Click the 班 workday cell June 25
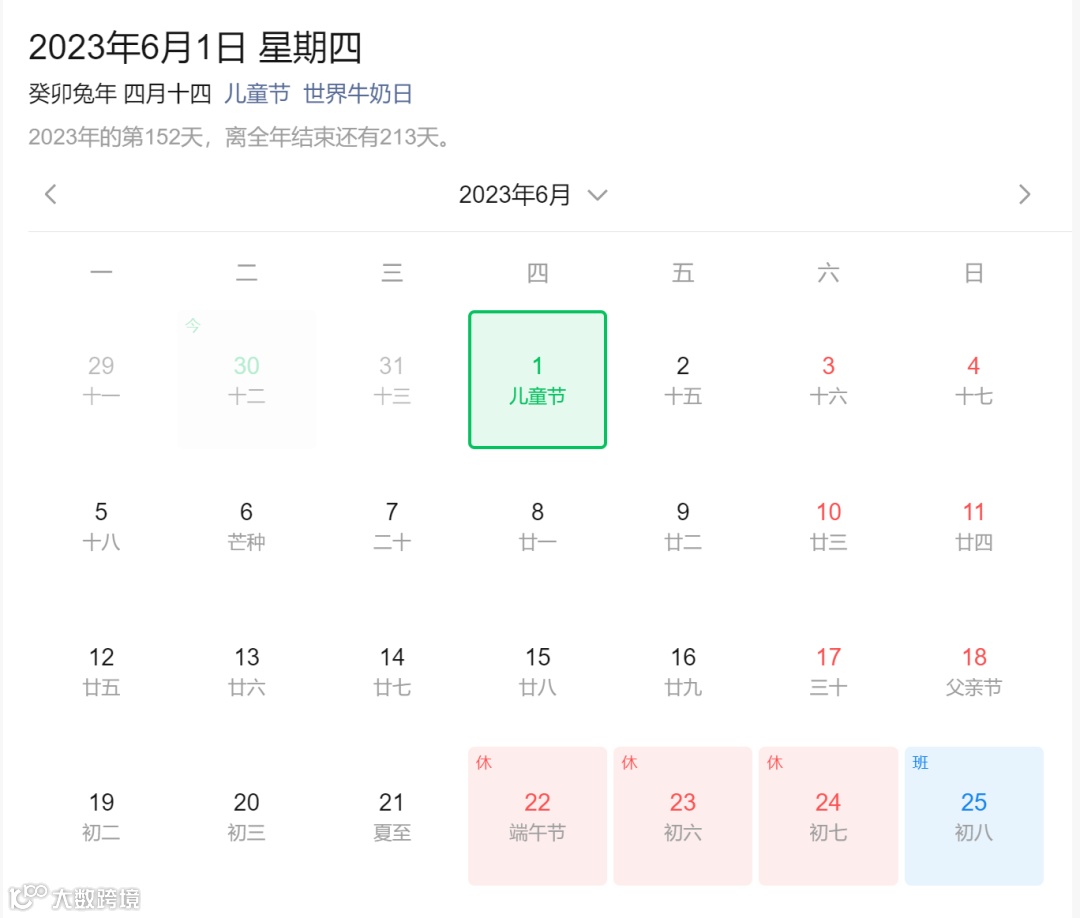Screen dimensions: 1080x918 point(974,815)
